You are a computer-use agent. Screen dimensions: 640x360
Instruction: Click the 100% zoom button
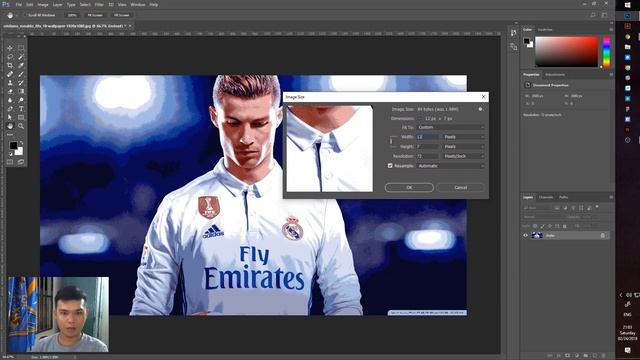pyautogui.click(x=72, y=15)
